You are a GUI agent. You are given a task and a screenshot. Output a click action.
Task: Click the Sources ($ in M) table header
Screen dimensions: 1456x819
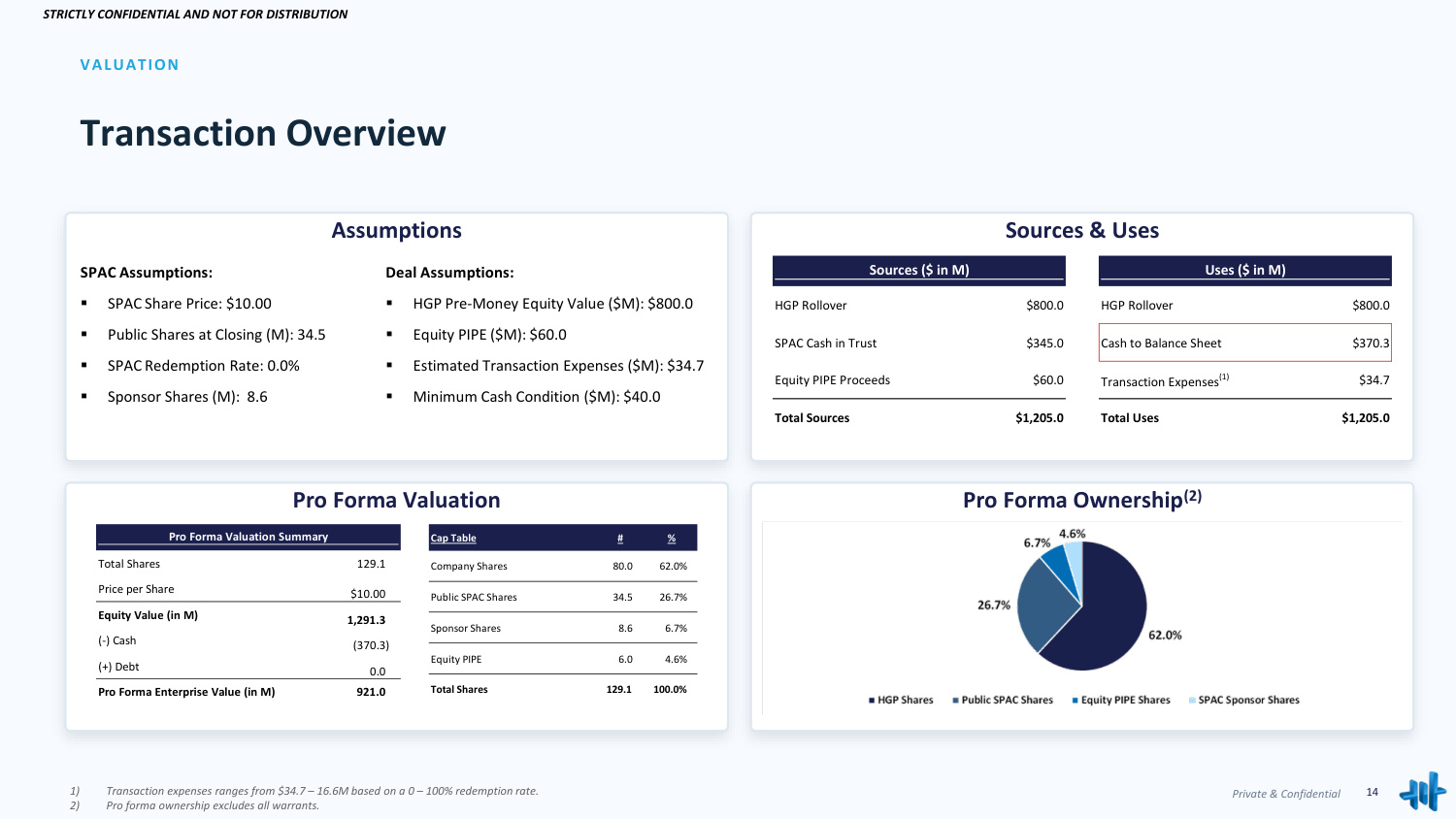[919, 270]
